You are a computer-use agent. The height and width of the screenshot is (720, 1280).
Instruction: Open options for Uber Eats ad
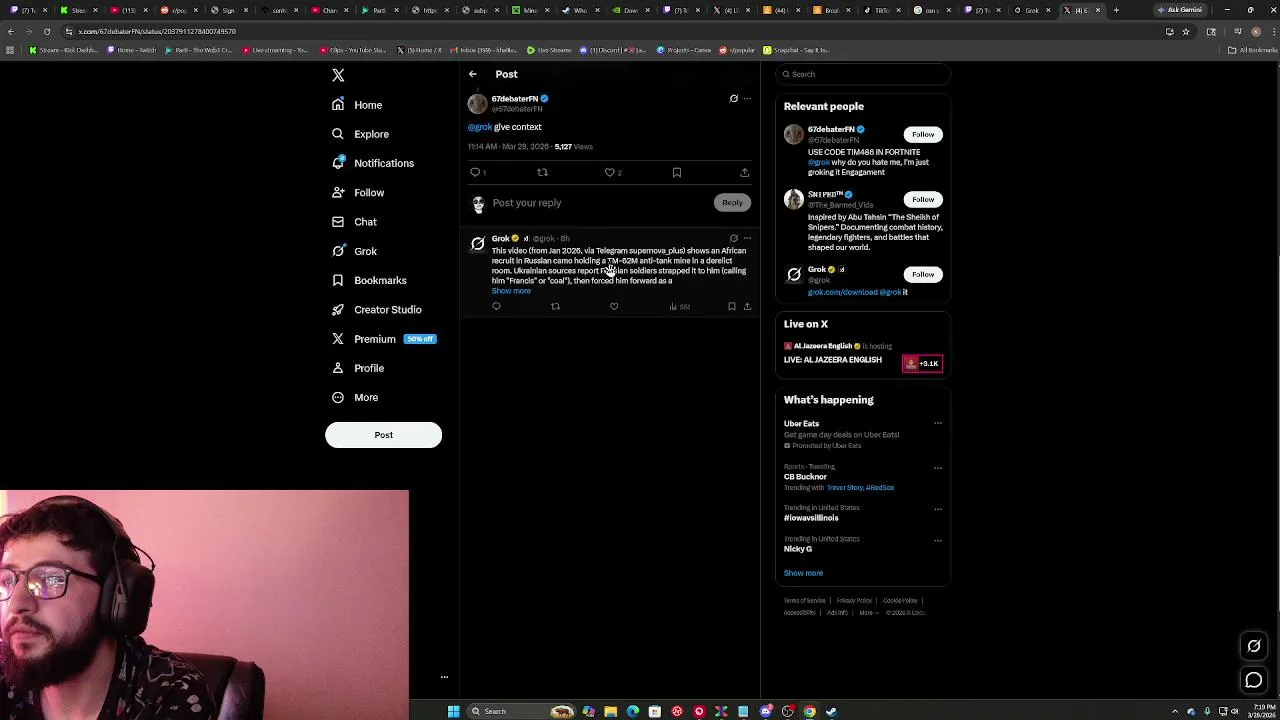pos(938,423)
